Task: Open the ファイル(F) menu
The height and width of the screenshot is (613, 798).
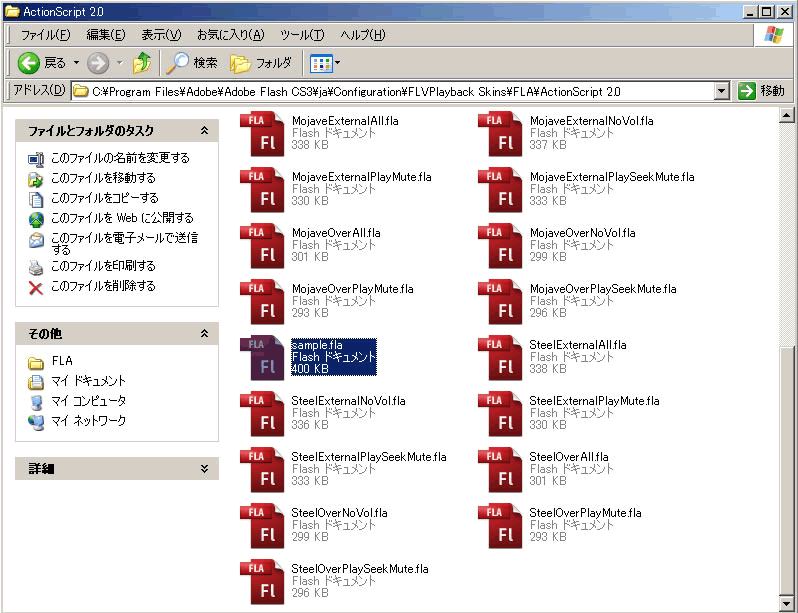Action: [45, 35]
